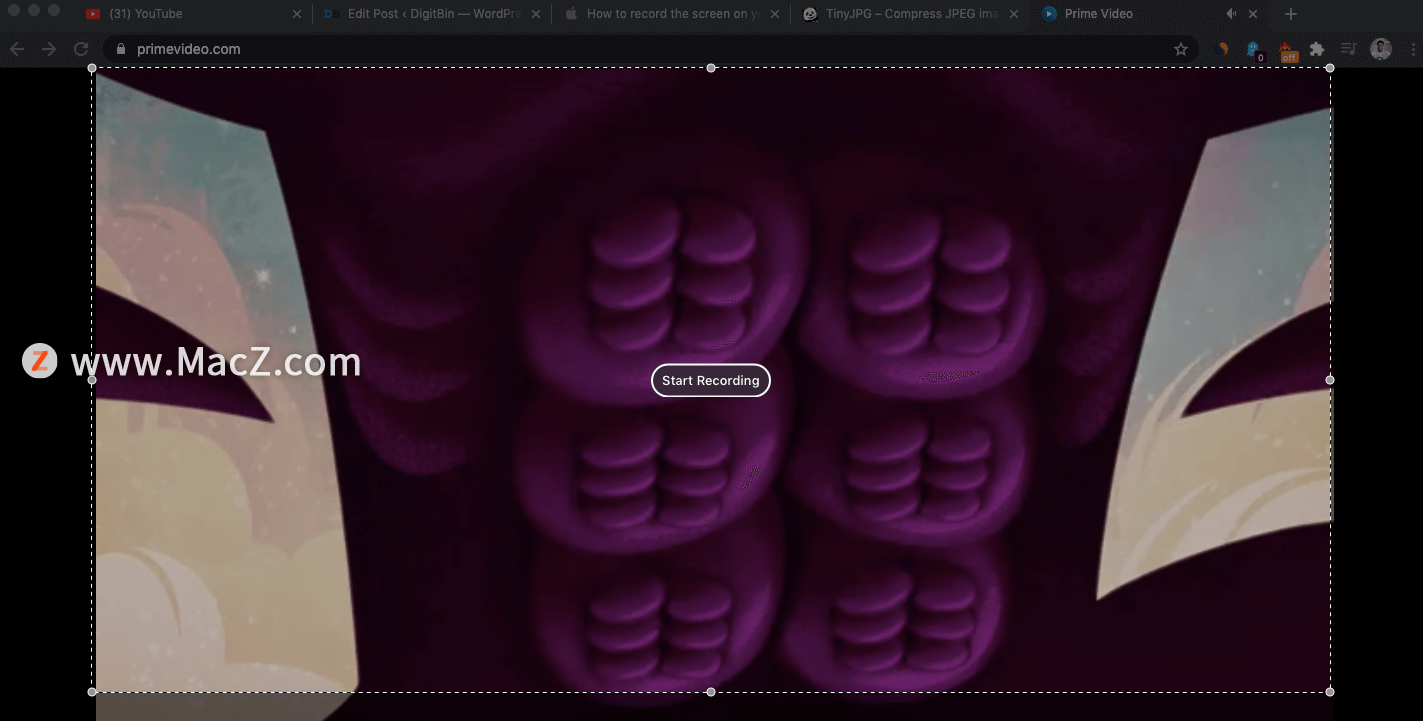Close the YouTube tab
This screenshot has width=1423, height=721.
[297, 14]
